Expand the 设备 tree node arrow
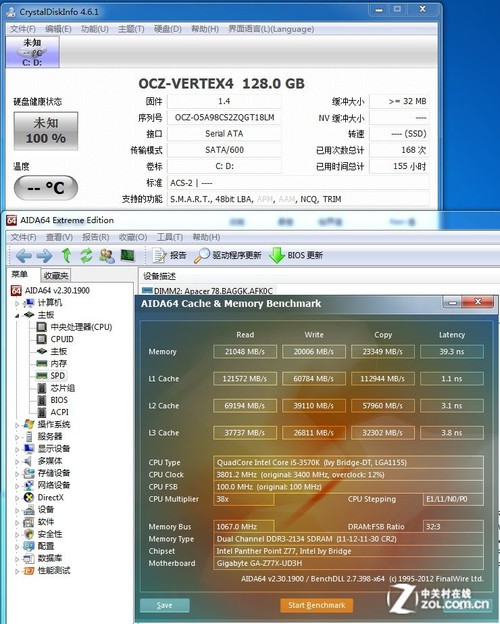This screenshot has width=500, height=624. (x=17, y=510)
